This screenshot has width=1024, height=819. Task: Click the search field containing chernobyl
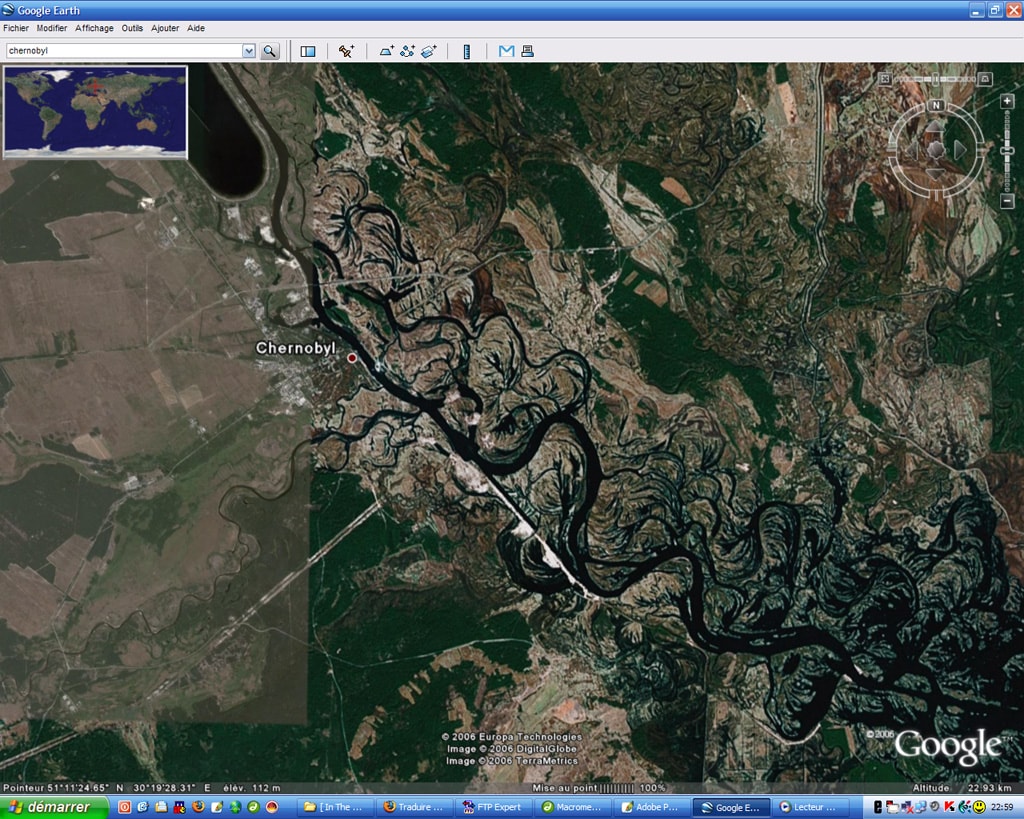click(124, 51)
